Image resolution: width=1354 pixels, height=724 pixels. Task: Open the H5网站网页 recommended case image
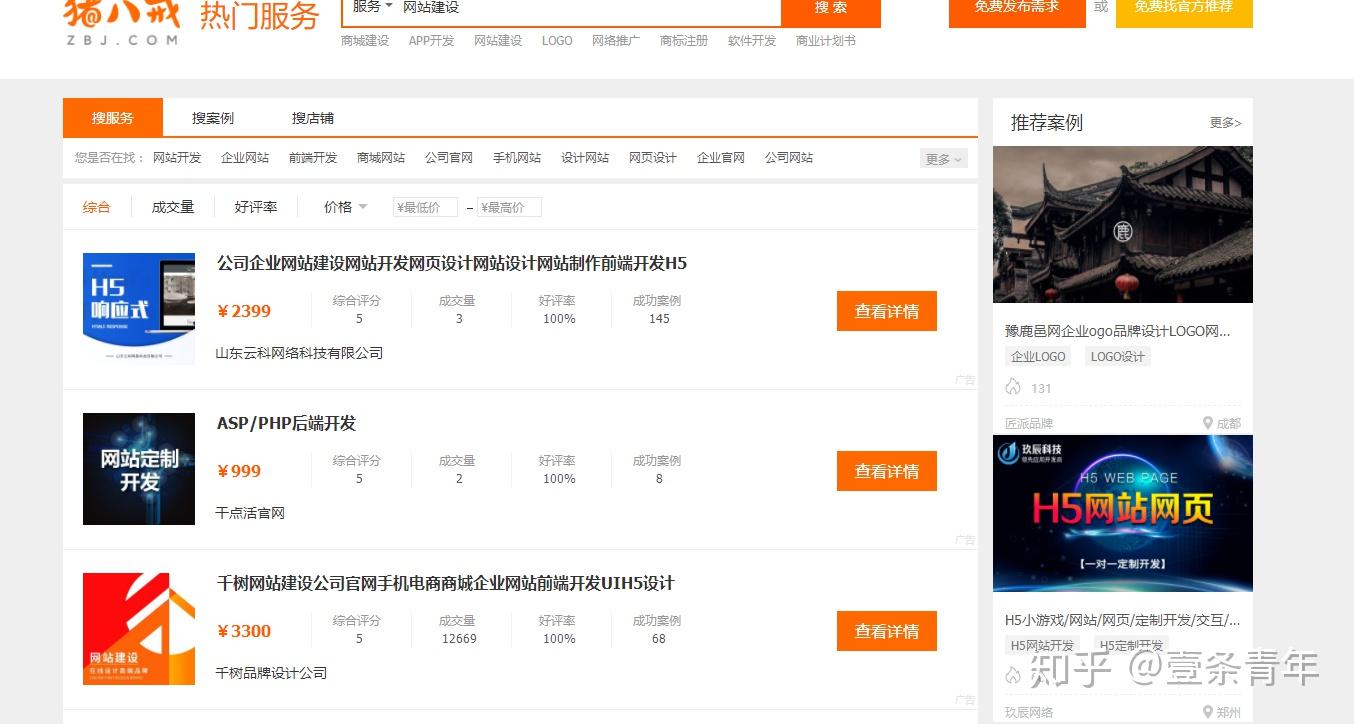(x=1123, y=513)
